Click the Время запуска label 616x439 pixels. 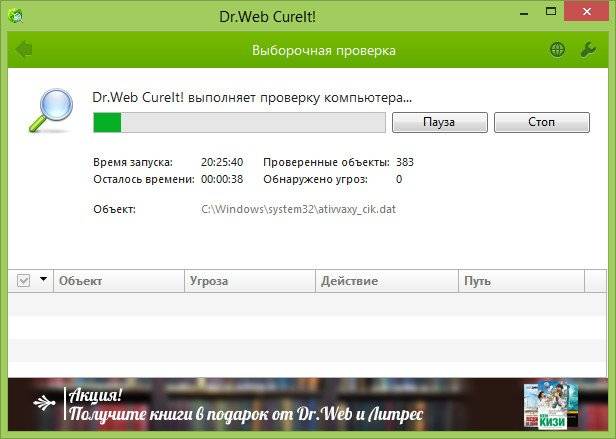click(x=133, y=162)
